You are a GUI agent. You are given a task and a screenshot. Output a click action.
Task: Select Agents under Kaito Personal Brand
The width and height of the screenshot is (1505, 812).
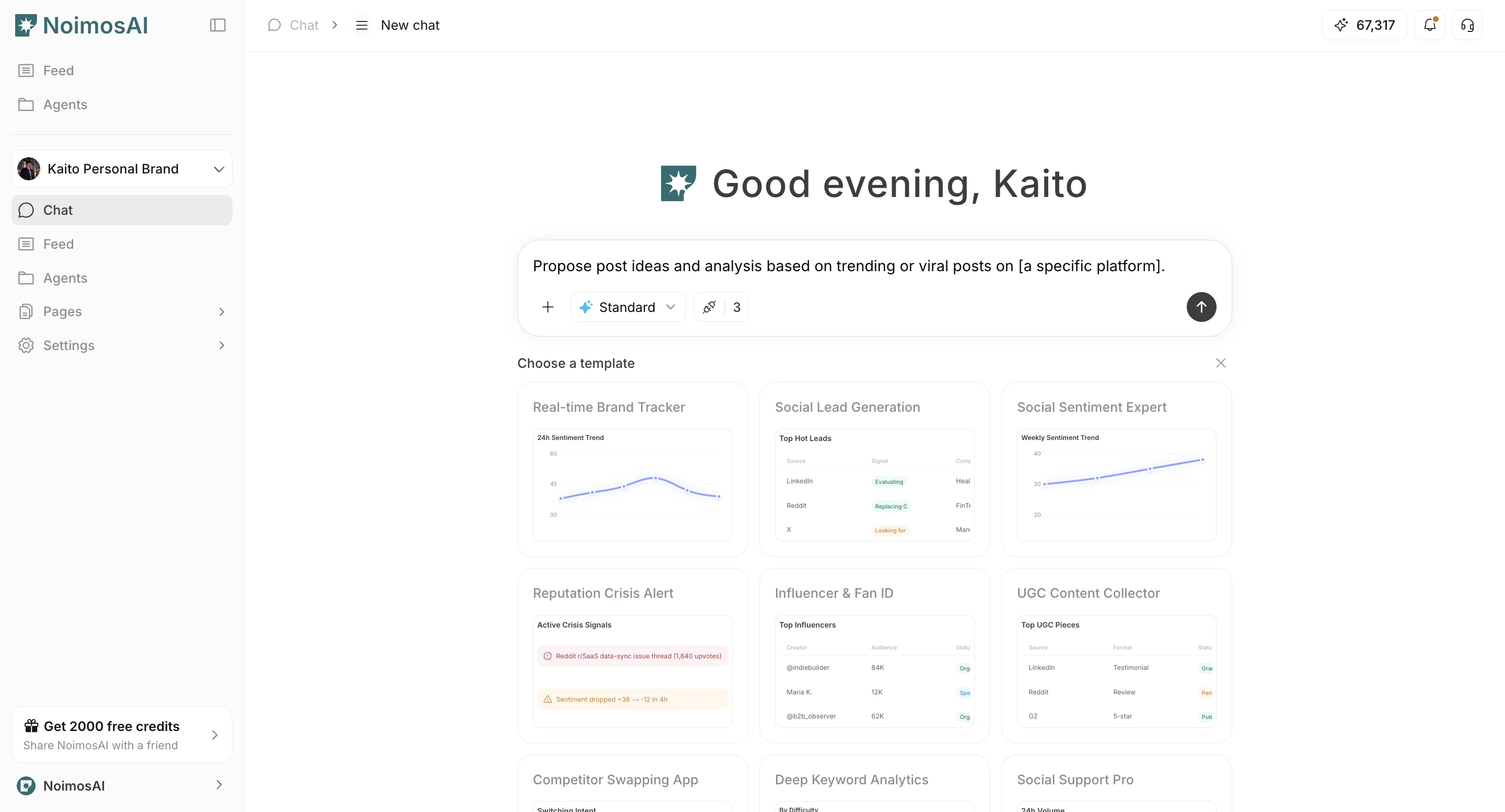122,278
